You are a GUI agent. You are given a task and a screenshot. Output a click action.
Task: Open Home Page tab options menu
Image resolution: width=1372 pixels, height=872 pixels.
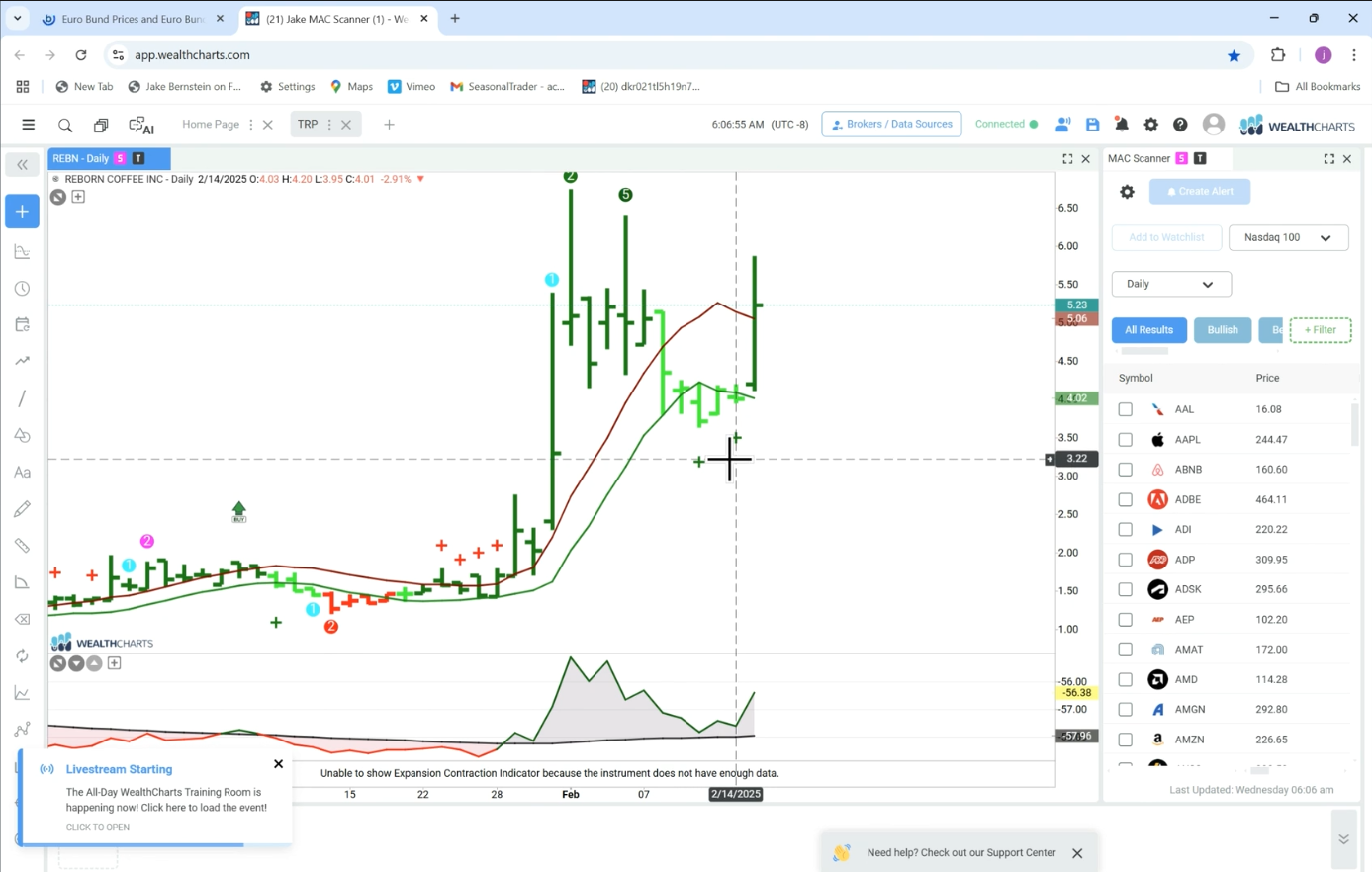(251, 125)
